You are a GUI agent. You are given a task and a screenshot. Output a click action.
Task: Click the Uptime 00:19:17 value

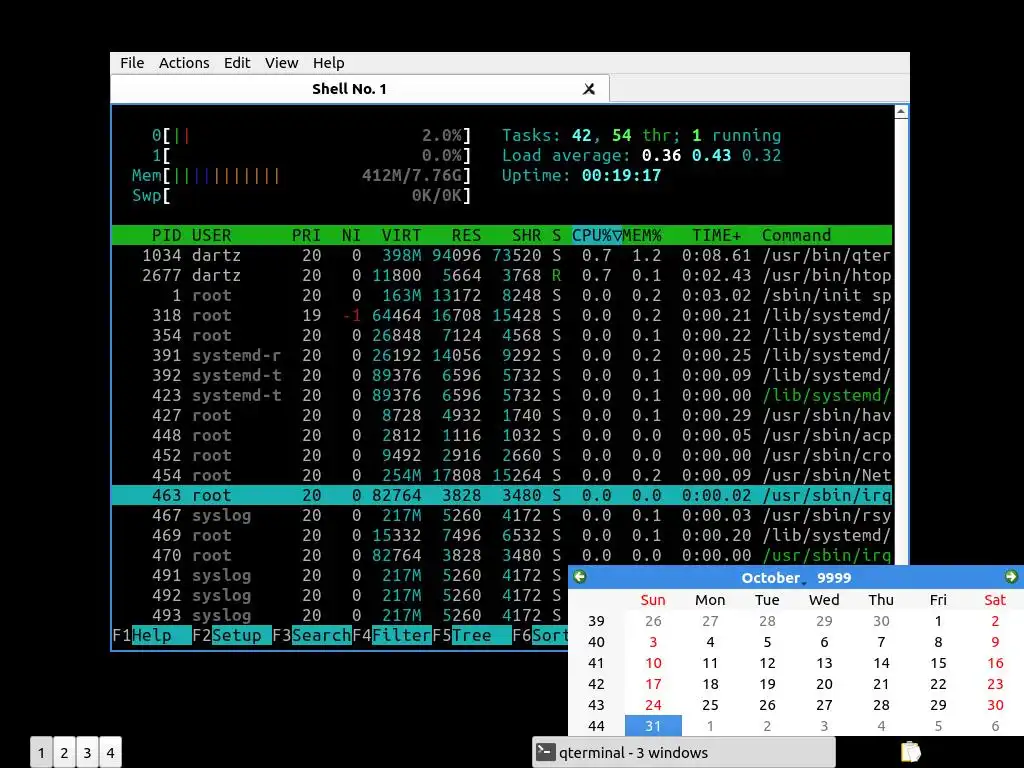point(621,175)
